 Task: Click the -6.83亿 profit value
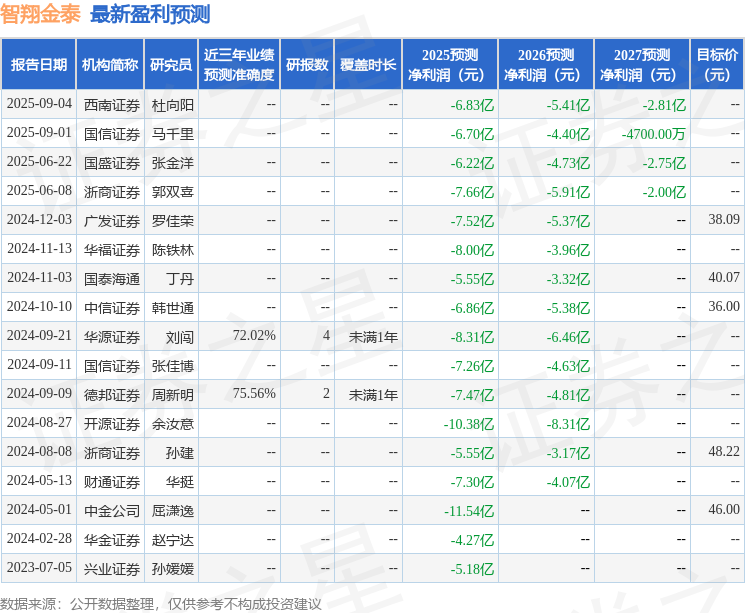pyautogui.click(x=472, y=105)
